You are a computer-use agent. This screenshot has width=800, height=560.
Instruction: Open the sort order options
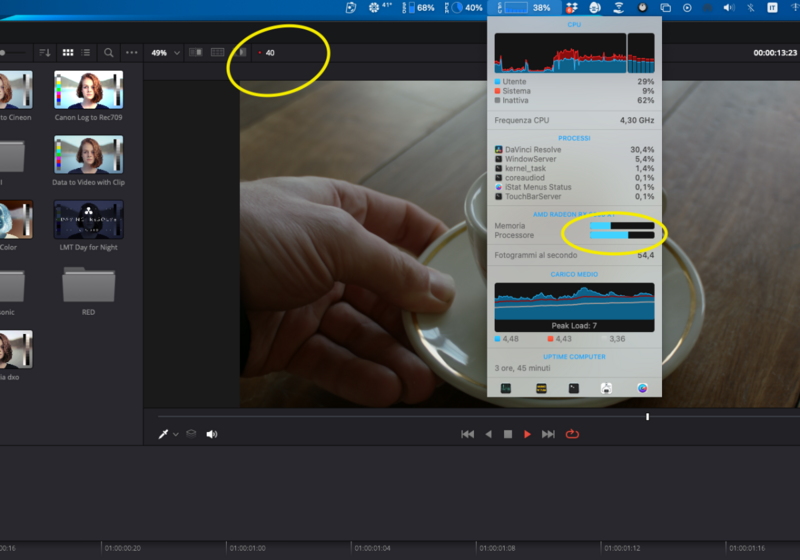tap(45, 52)
